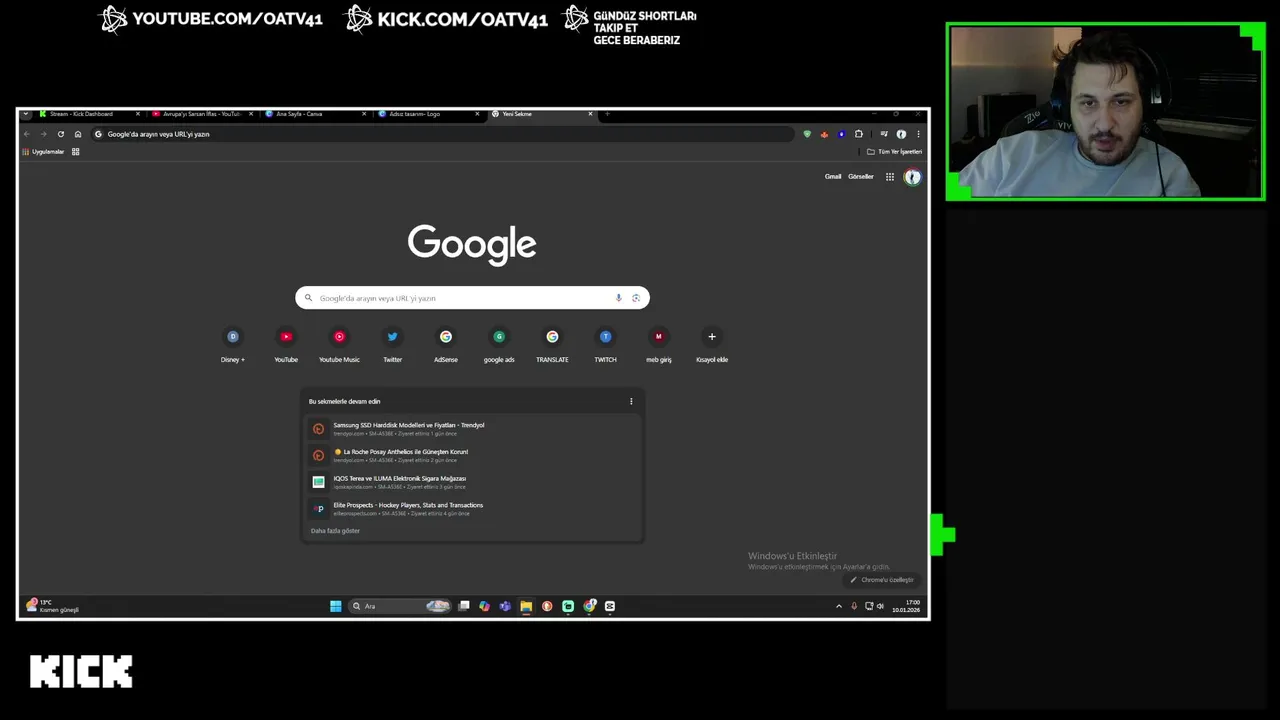Open the tab search dropdown arrow
Viewport: 1280px width, 720px height.
pos(26,114)
